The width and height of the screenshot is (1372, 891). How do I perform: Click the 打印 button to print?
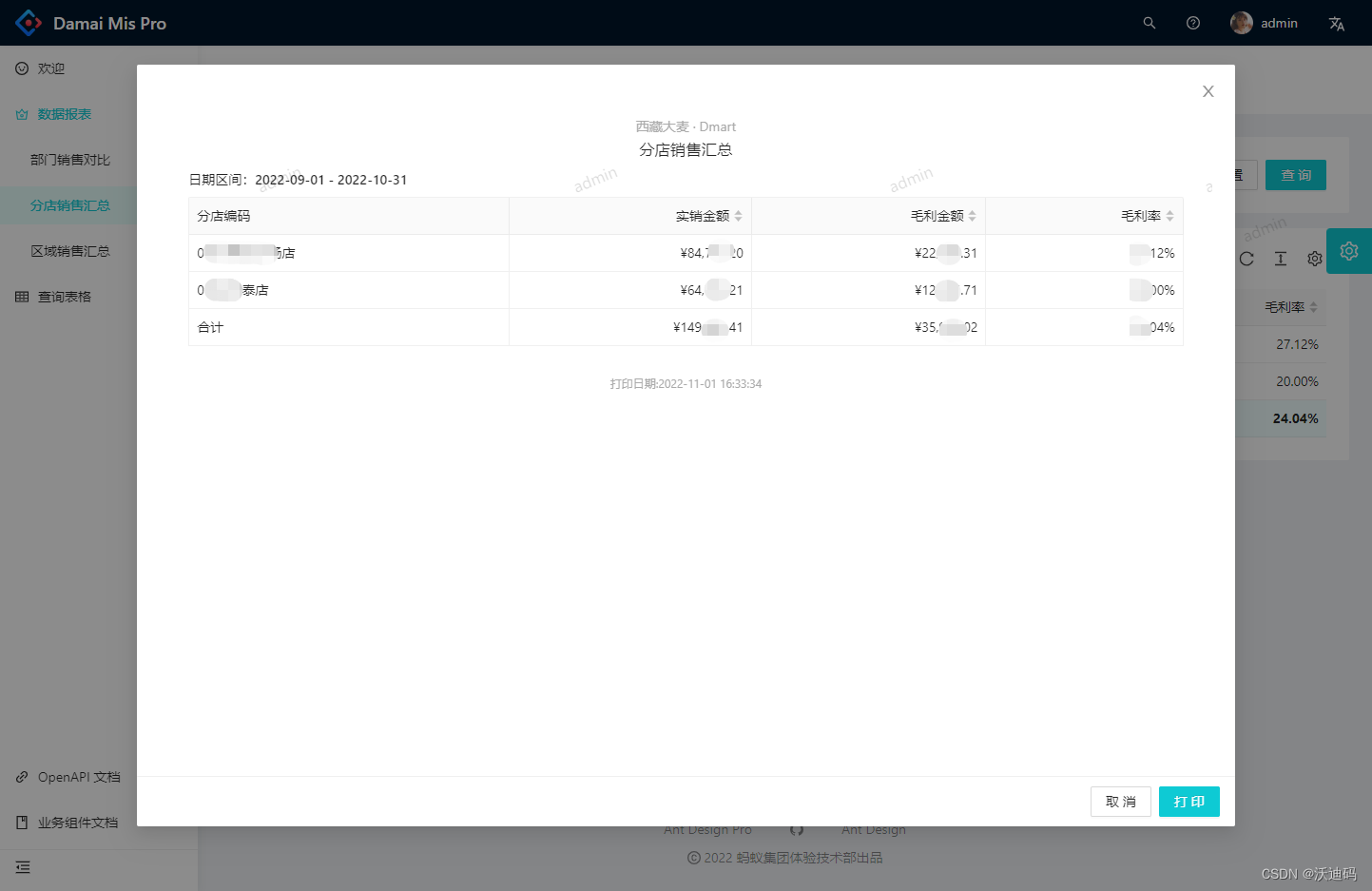click(1188, 802)
